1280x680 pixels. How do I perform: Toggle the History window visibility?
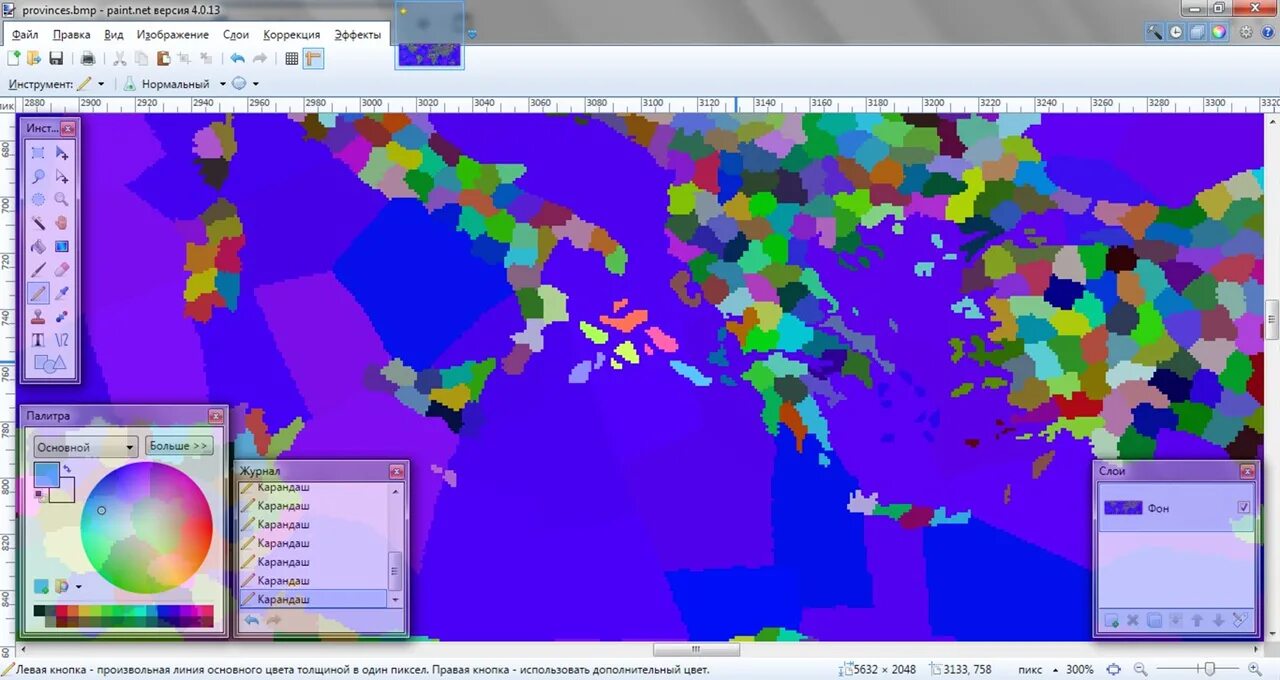[1176, 32]
